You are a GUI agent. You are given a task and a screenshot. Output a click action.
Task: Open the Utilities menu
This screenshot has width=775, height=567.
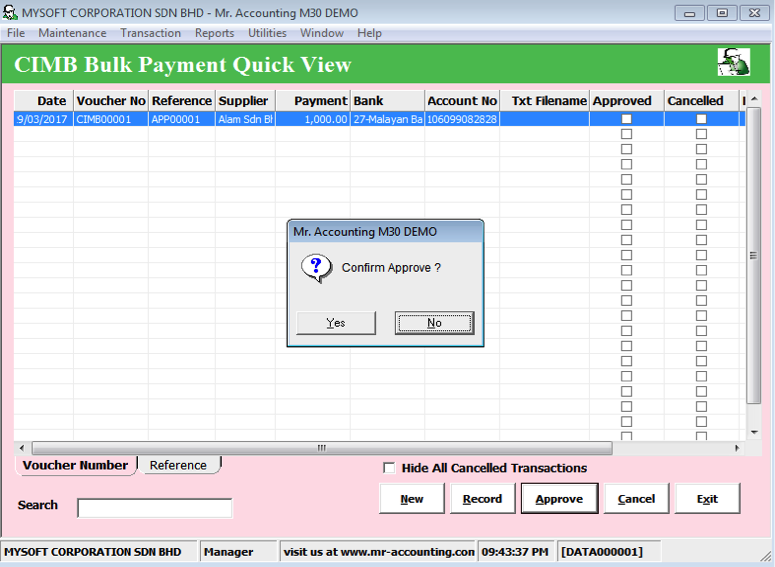267,33
